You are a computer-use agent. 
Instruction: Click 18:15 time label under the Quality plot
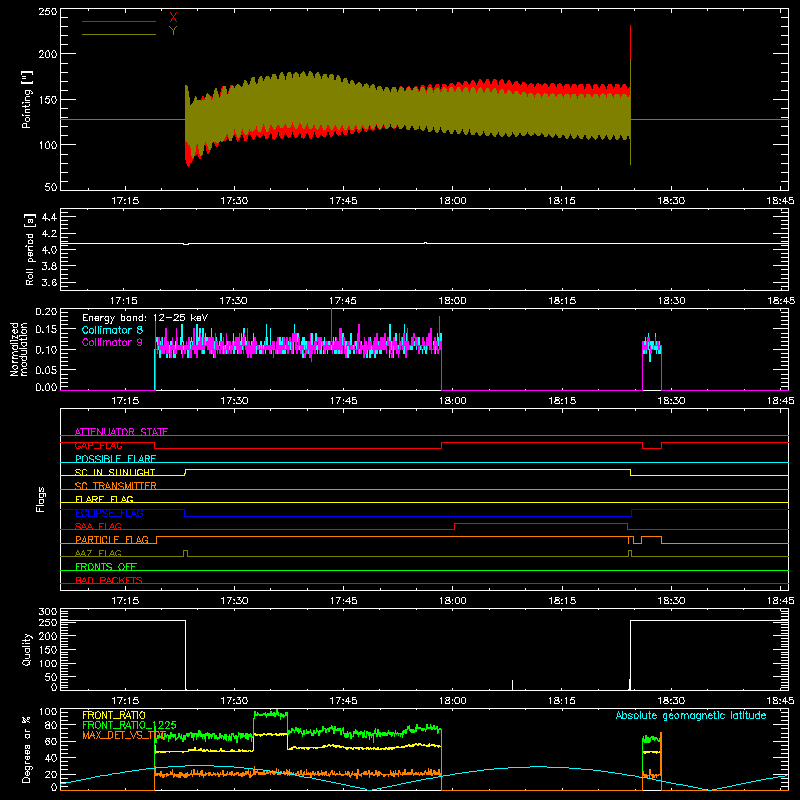point(562,701)
